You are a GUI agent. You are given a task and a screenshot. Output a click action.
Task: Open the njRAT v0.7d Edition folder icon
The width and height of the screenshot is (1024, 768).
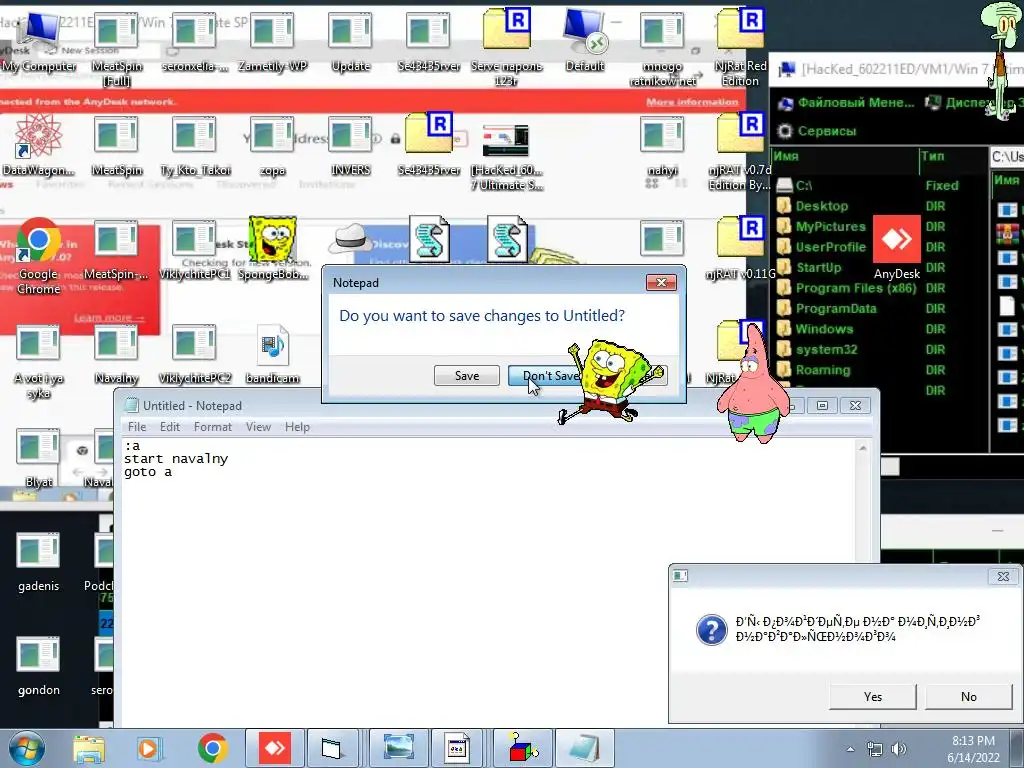[x=740, y=152]
